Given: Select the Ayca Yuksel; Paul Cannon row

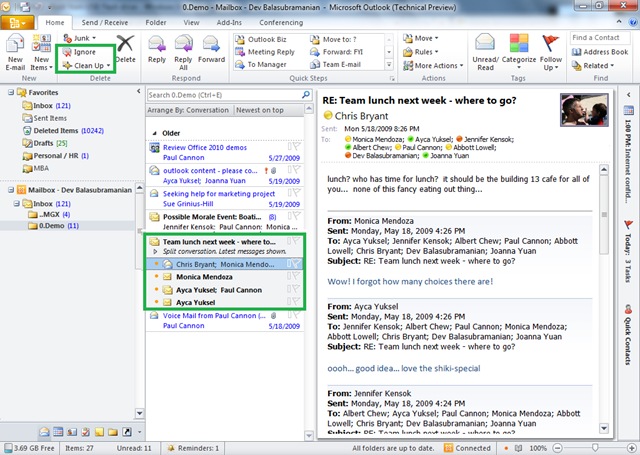Looking at the screenshot, I should click(225, 290).
